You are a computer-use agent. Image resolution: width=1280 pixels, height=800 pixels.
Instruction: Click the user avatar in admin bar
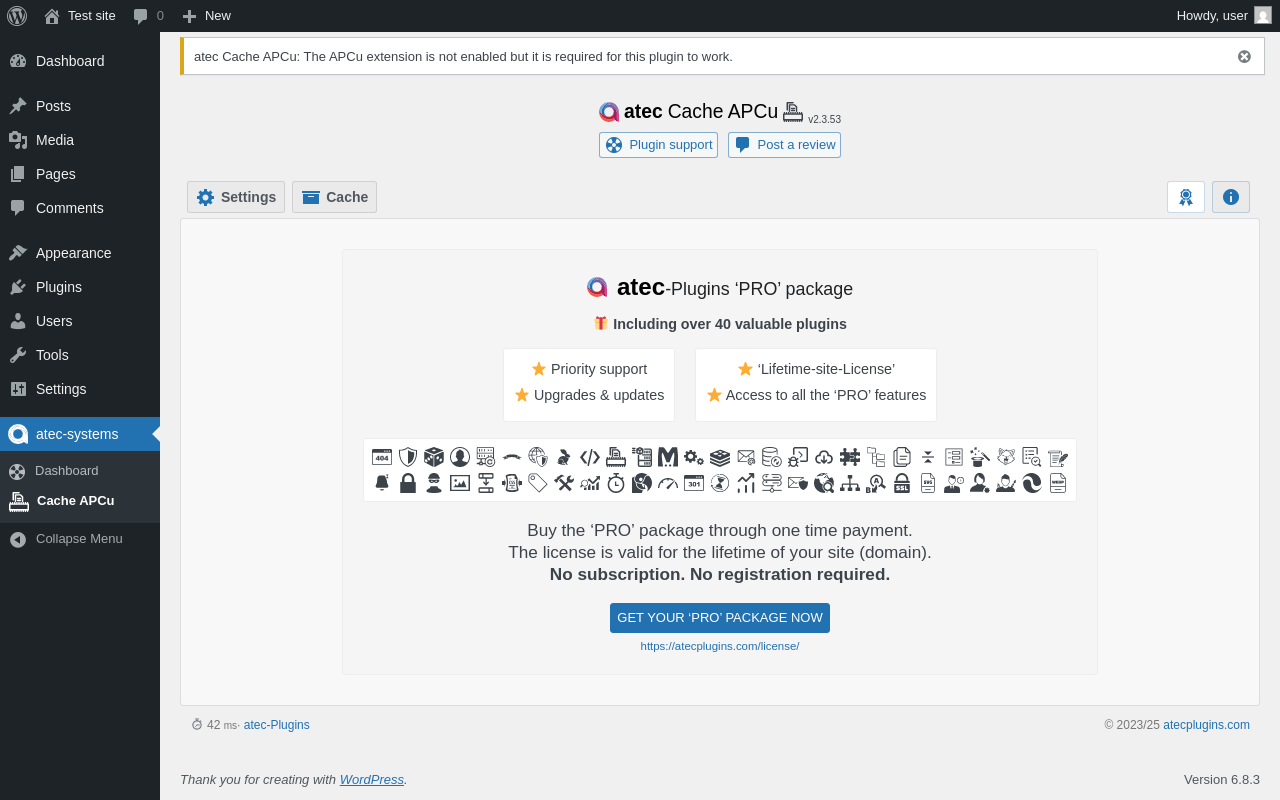[1263, 15]
